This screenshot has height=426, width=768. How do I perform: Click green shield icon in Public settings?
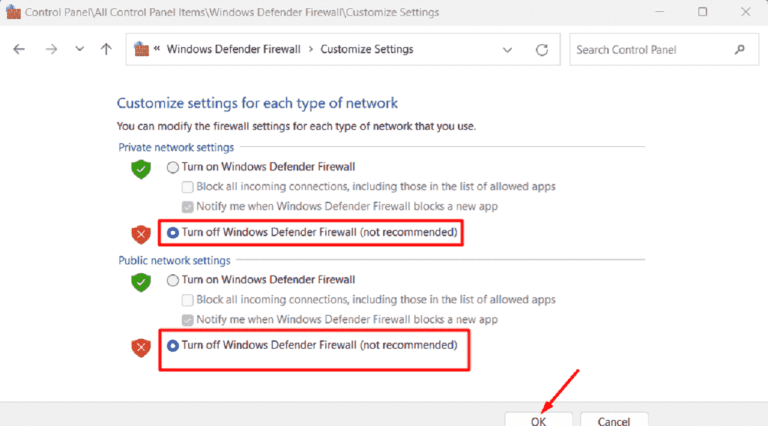coord(141,283)
